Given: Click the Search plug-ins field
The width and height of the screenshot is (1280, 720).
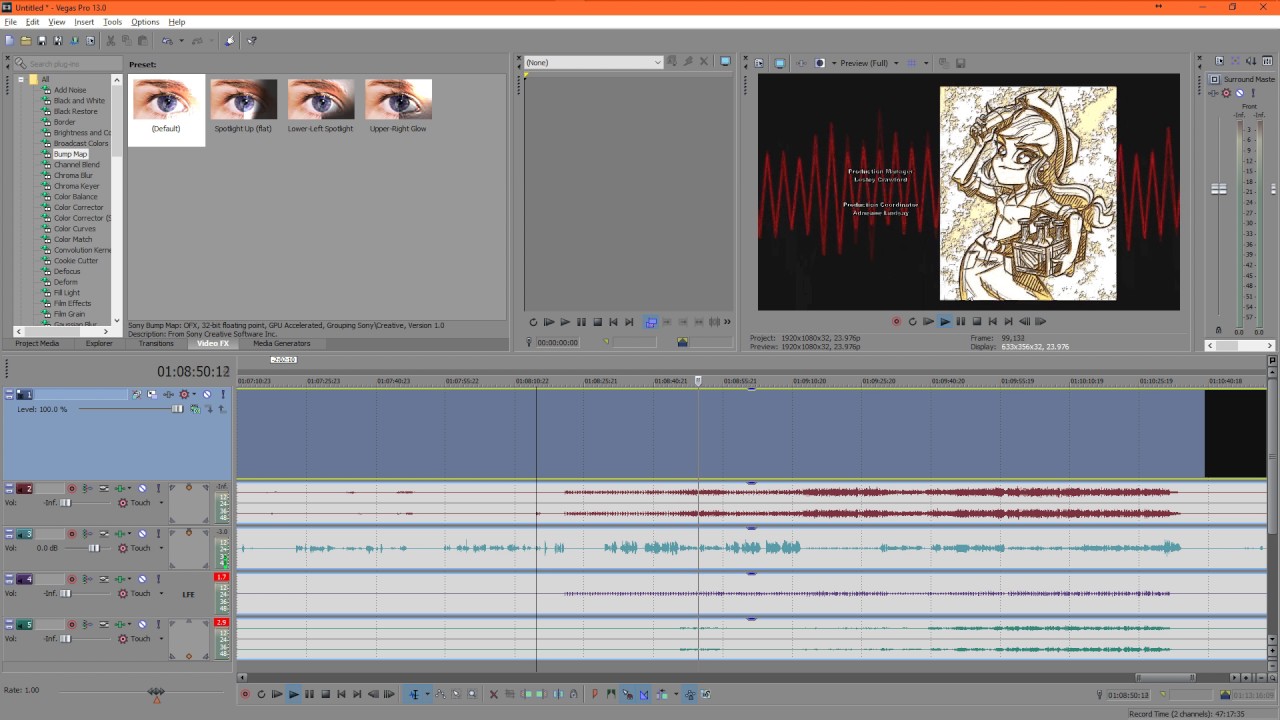Looking at the screenshot, I should tap(68, 64).
